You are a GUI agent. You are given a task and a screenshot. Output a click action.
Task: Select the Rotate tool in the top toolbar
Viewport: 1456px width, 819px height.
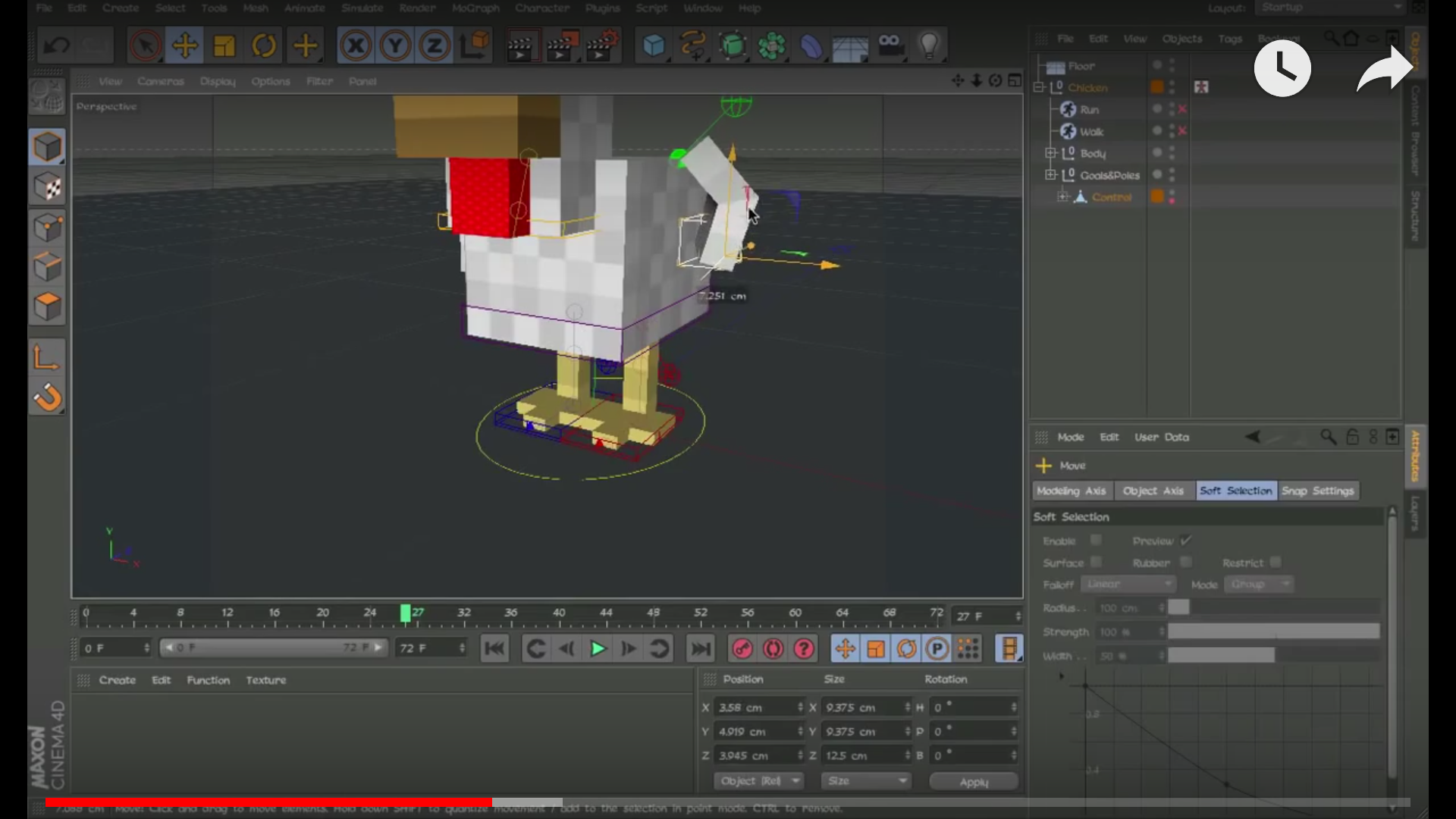tap(264, 46)
